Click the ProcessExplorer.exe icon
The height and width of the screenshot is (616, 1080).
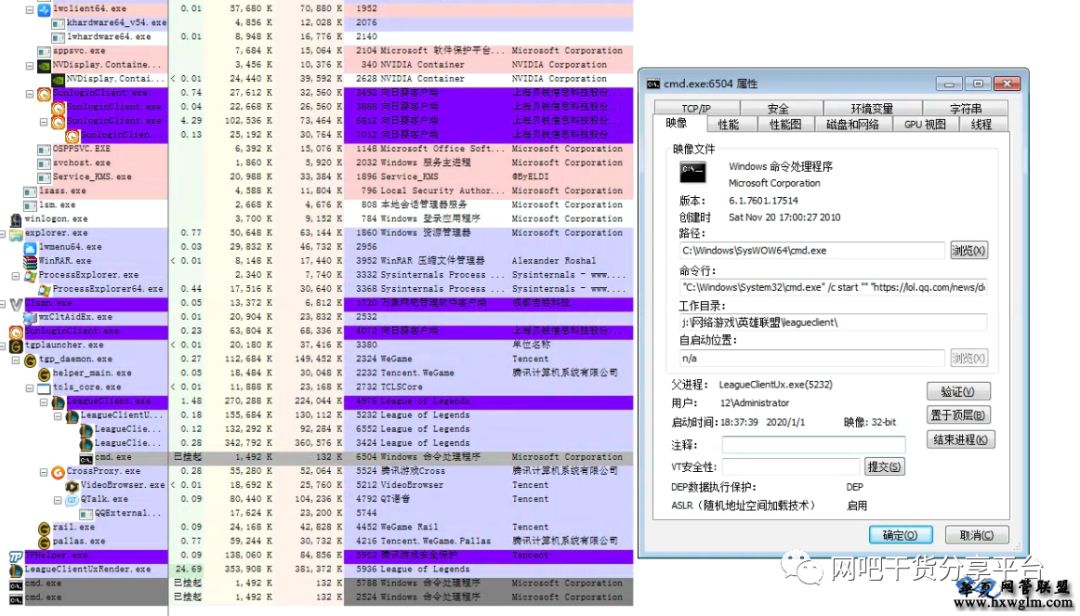[x=30, y=276]
